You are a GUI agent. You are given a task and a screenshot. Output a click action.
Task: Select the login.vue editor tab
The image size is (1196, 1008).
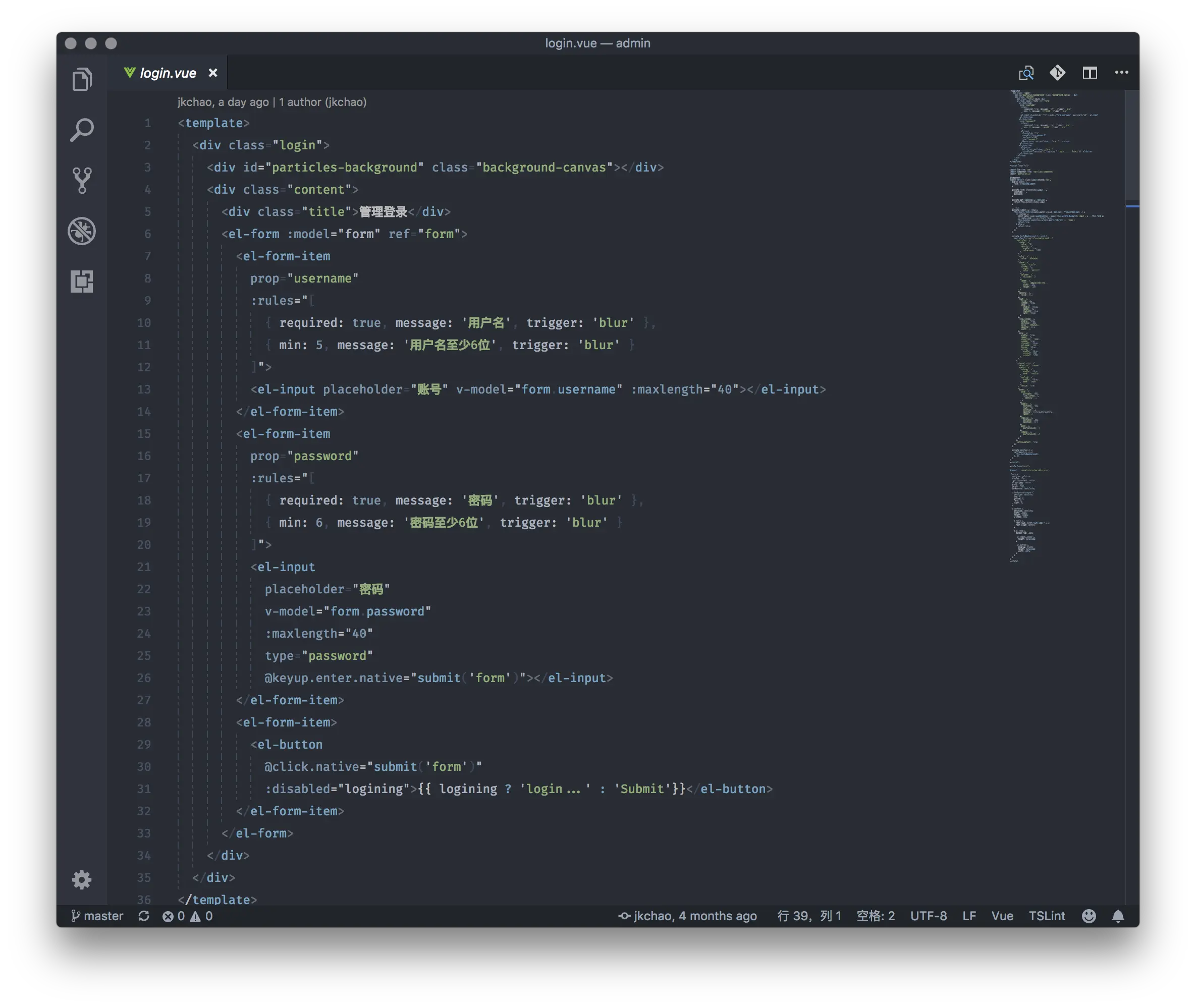click(168, 73)
